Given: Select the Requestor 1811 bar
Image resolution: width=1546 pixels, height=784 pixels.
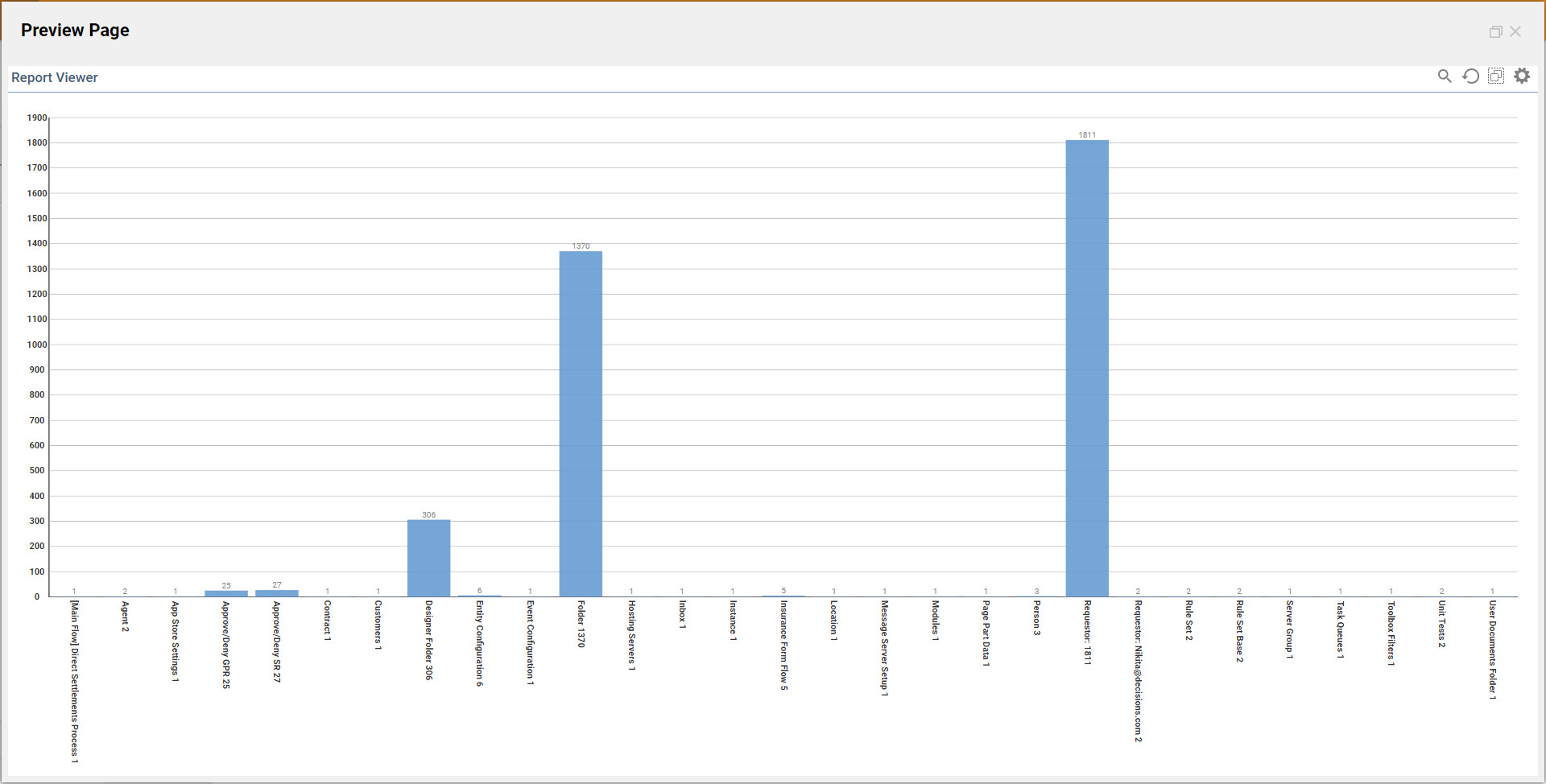Looking at the screenshot, I should 1087,368.
